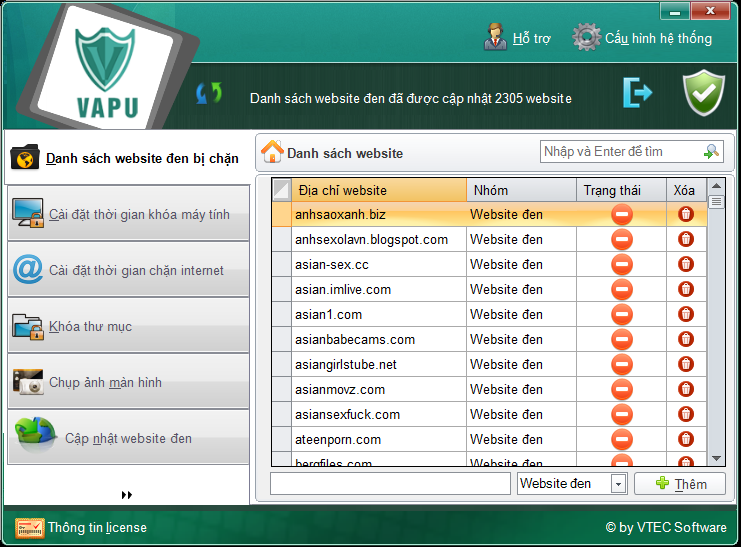The image size is (741, 547).
Task: Click the green shield protection status icon
Action: [703, 92]
